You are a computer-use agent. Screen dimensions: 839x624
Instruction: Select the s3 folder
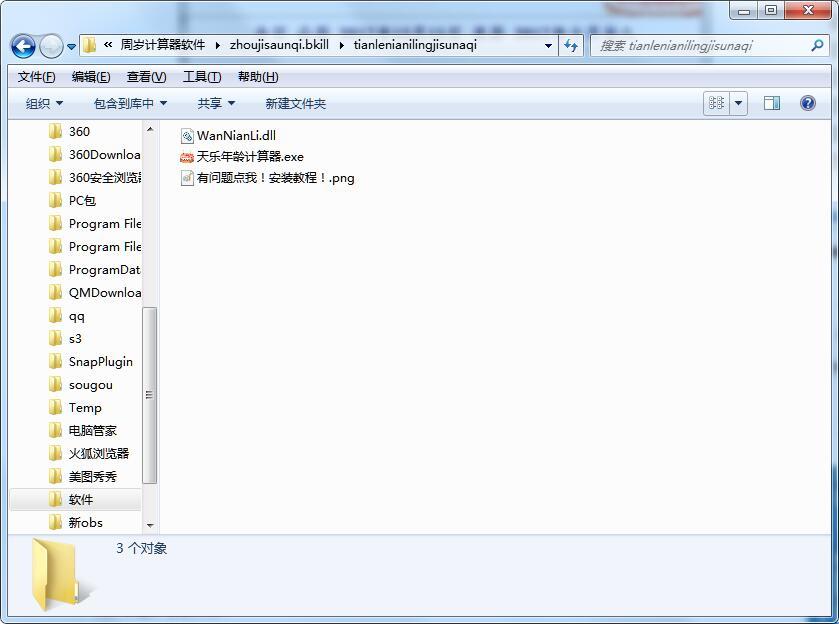coord(75,339)
